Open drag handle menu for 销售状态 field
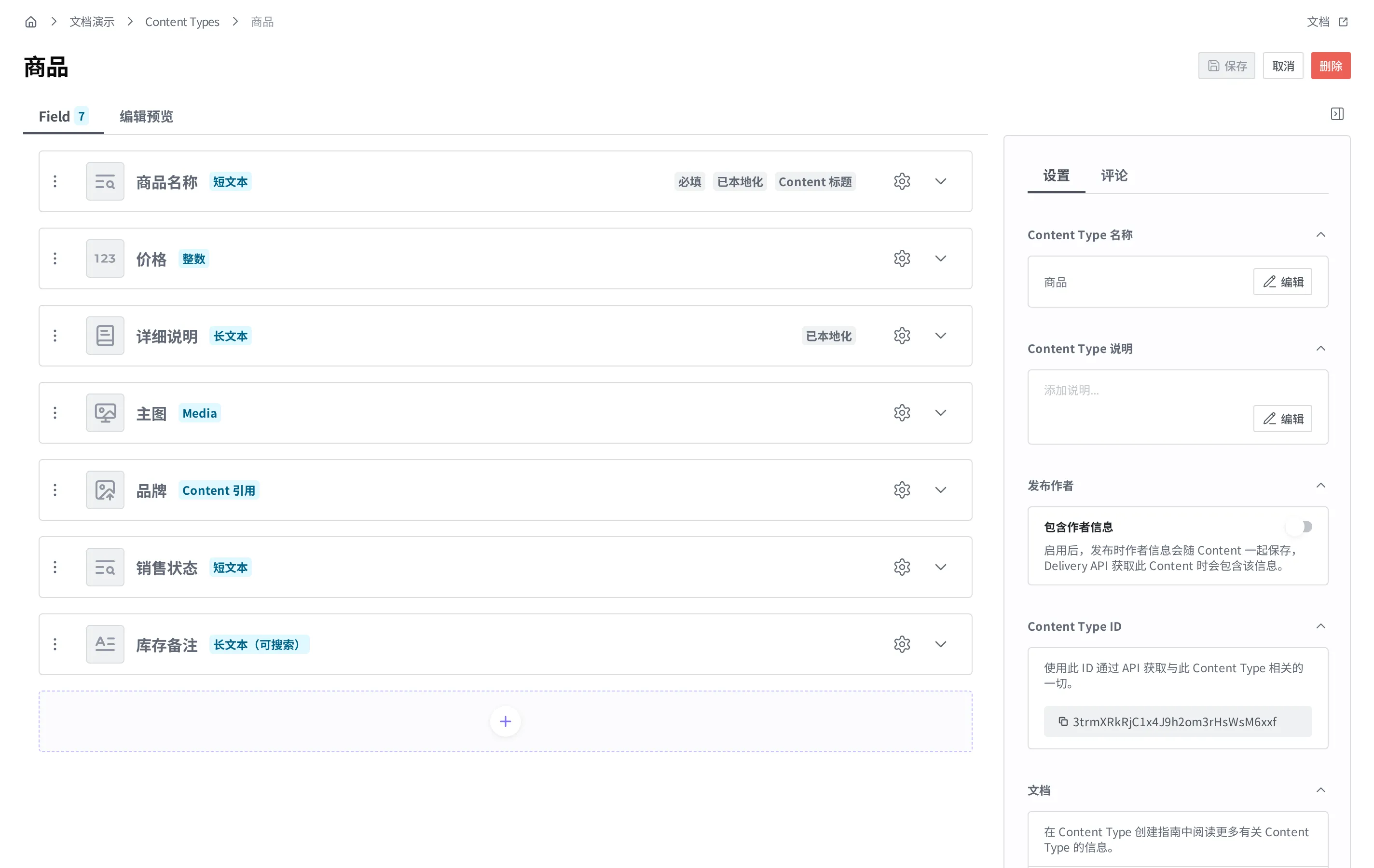 point(55,567)
